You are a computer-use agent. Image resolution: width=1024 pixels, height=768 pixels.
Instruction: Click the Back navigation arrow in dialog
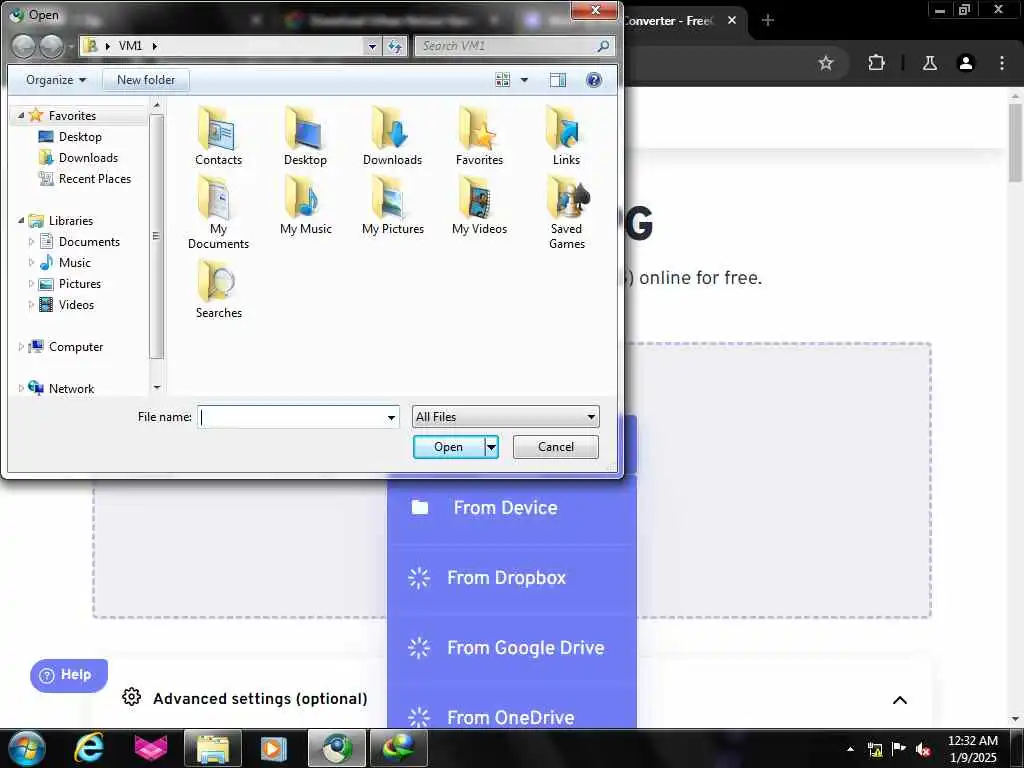point(24,46)
